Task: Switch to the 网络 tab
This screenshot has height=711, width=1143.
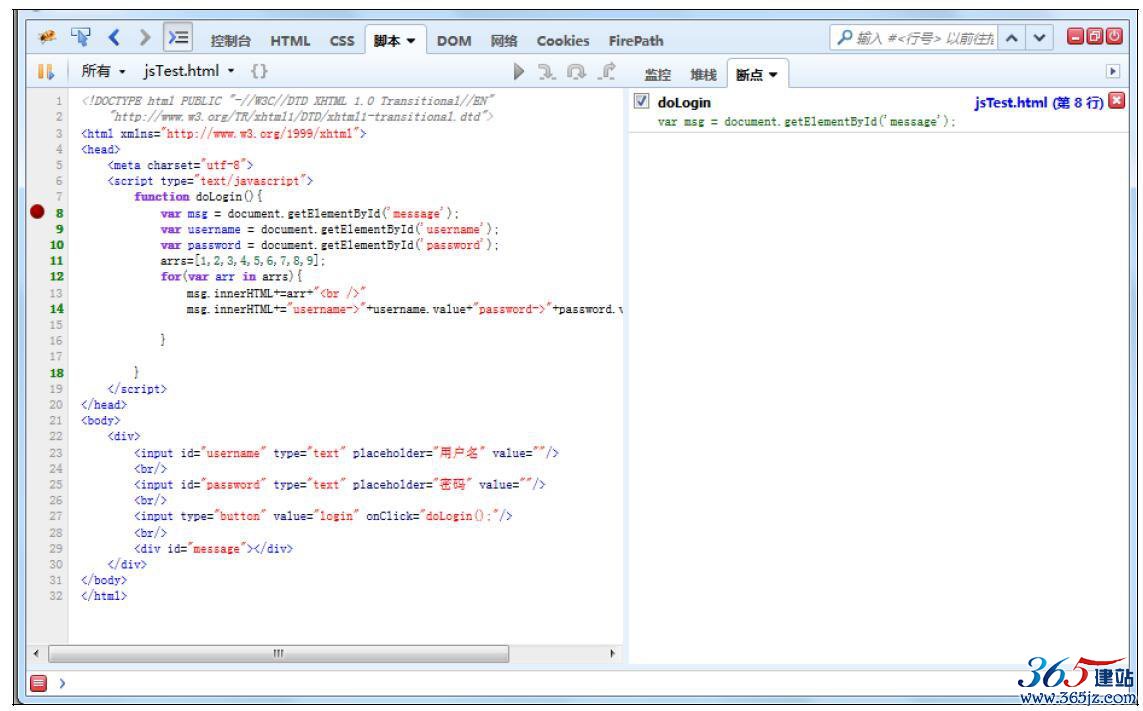Action: 504,41
